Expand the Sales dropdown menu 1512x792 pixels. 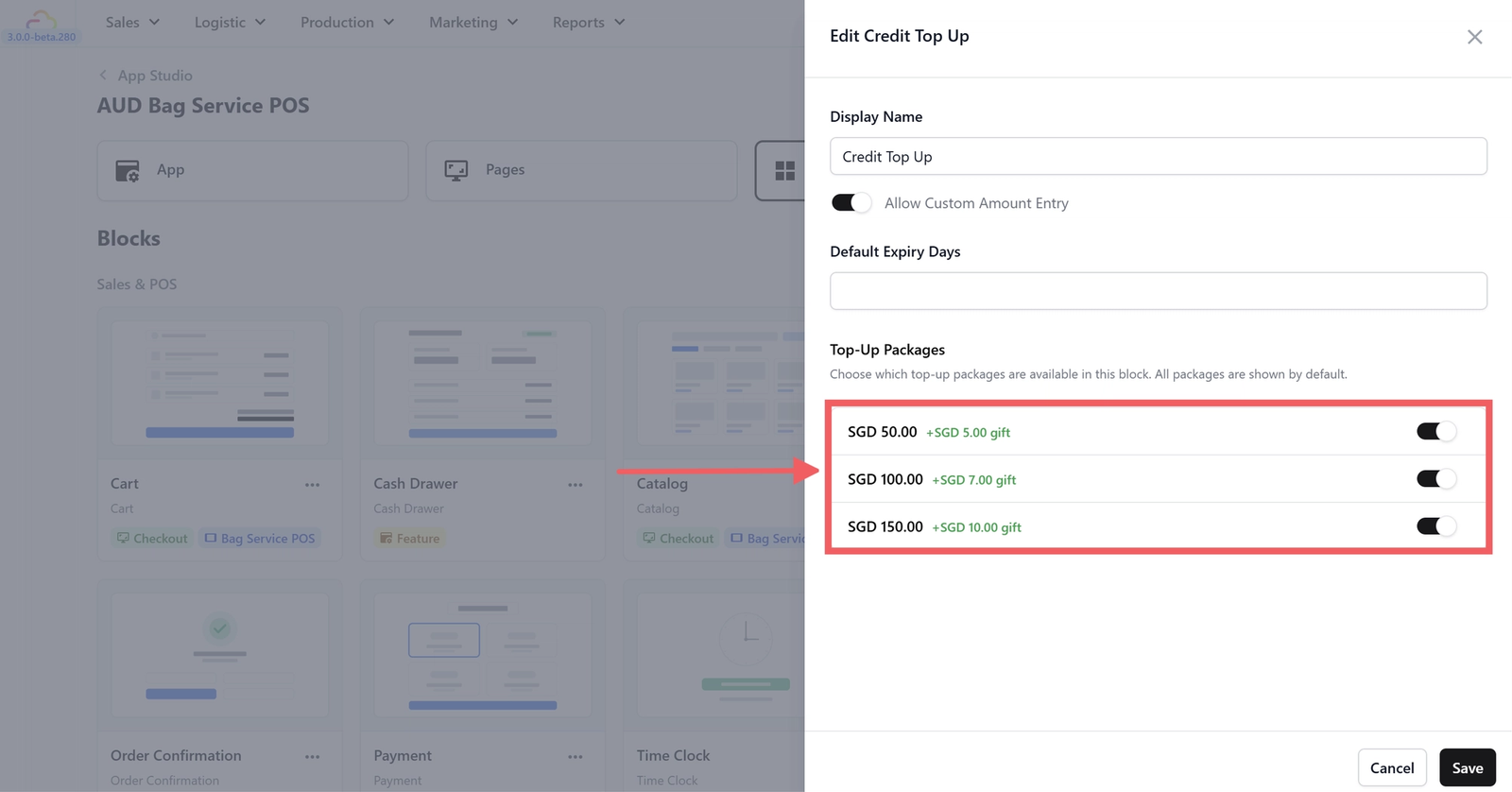[x=132, y=22]
